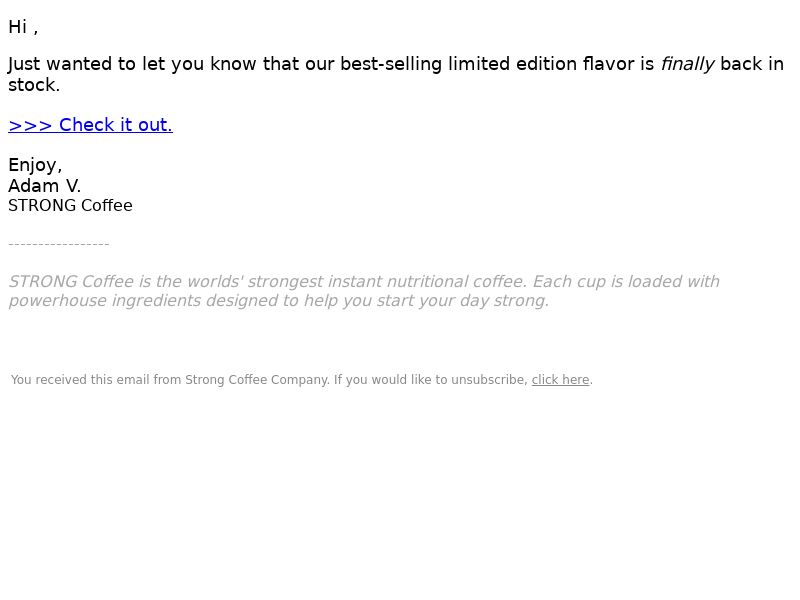Viewport: 800px width, 600px height.
Task: Click the ">>>" arrows before Check it out
Action: coord(30,126)
